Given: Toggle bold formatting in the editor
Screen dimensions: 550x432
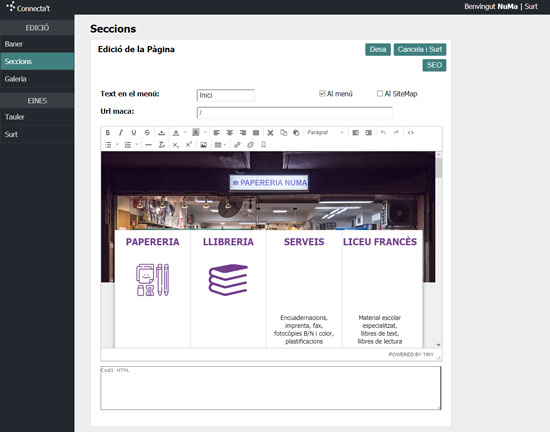Looking at the screenshot, I should [x=108, y=133].
